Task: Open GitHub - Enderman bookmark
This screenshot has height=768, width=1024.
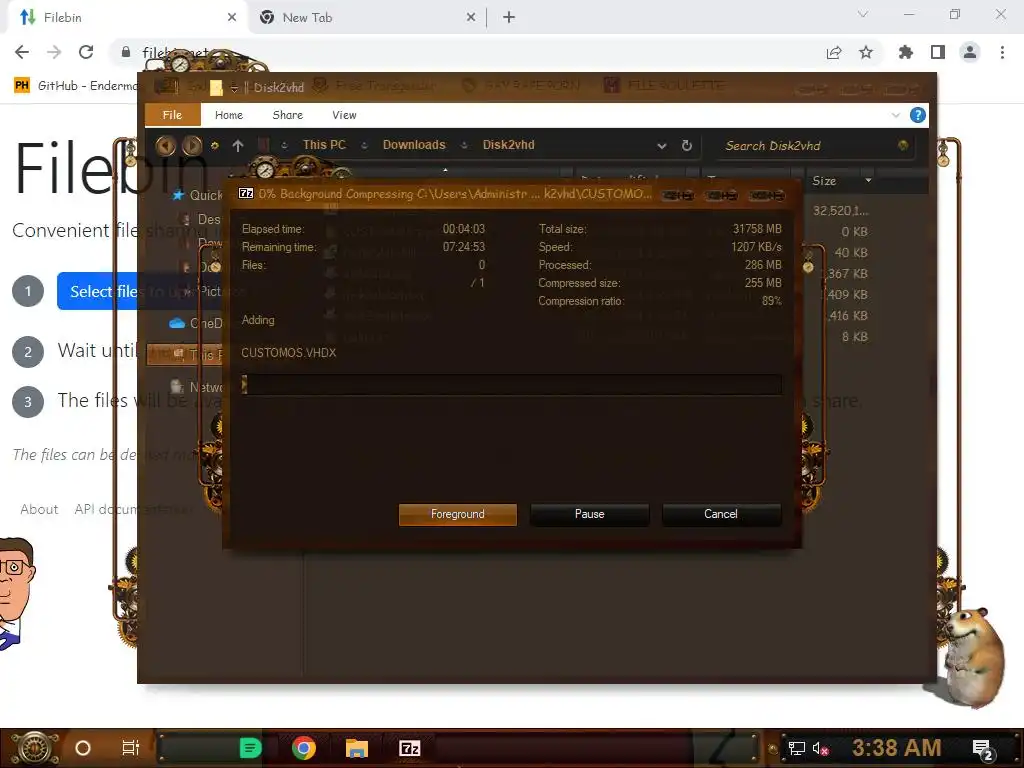Action: 76,86
